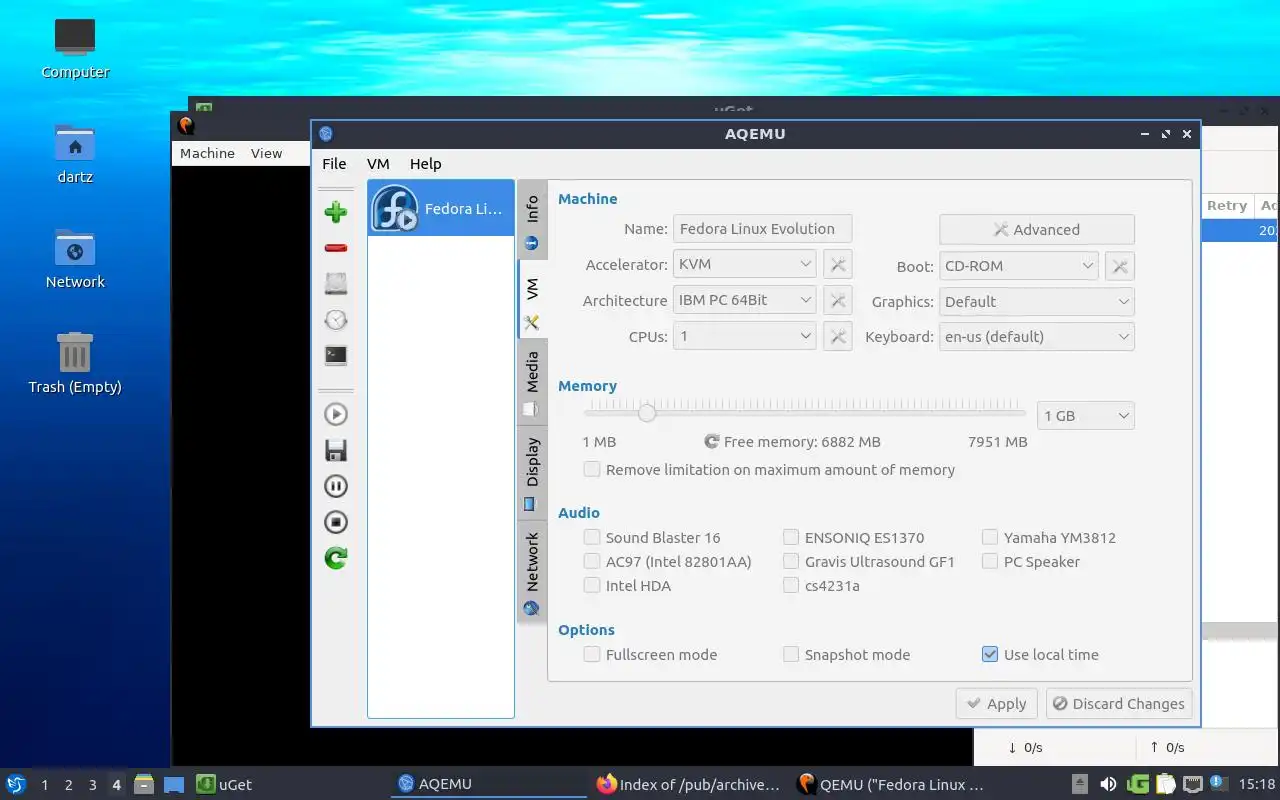Open the Help menu in AQEMU
Screen dimensions: 1280x800
pos(425,164)
